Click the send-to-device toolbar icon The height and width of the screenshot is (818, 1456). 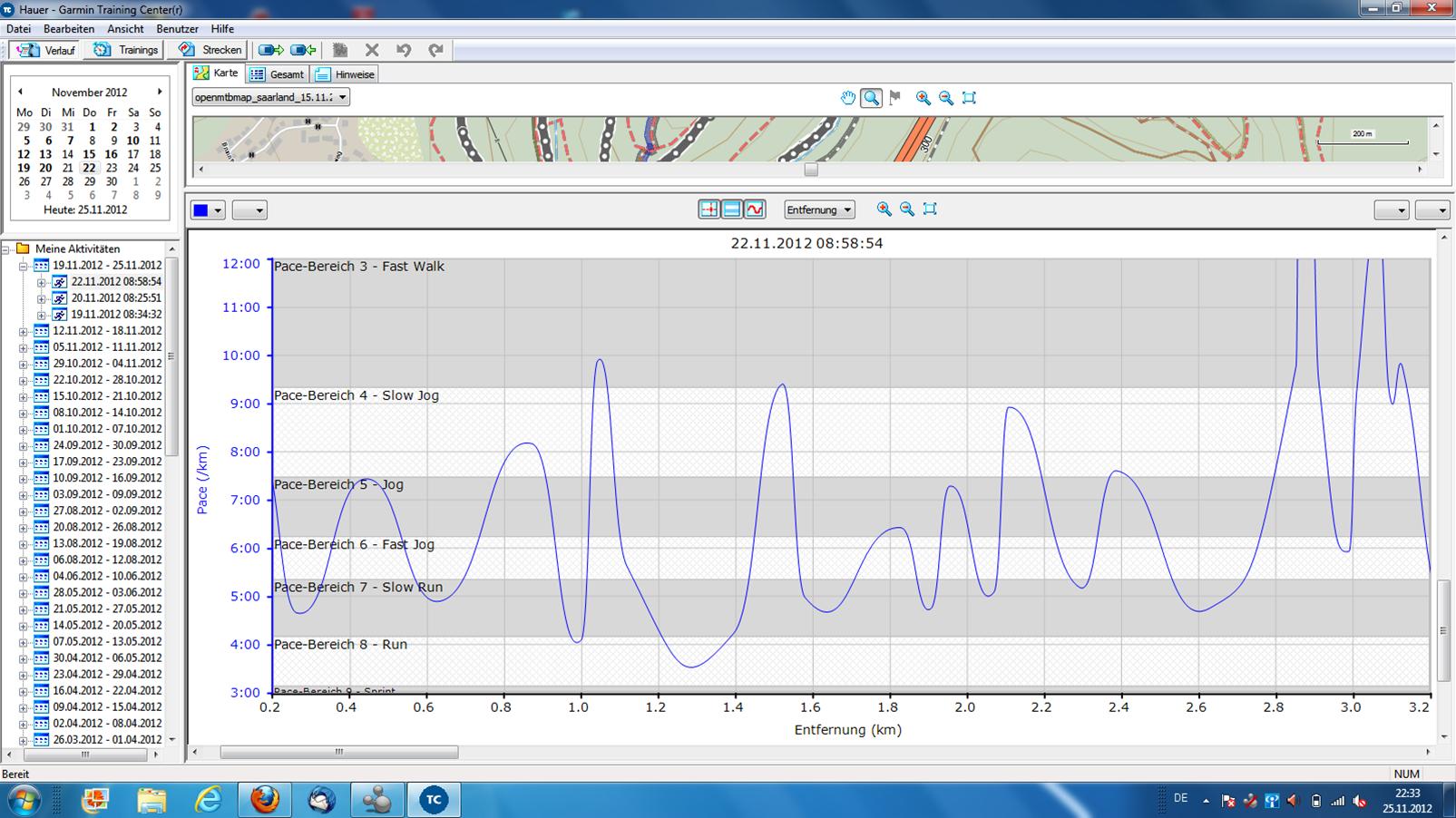tap(270, 50)
